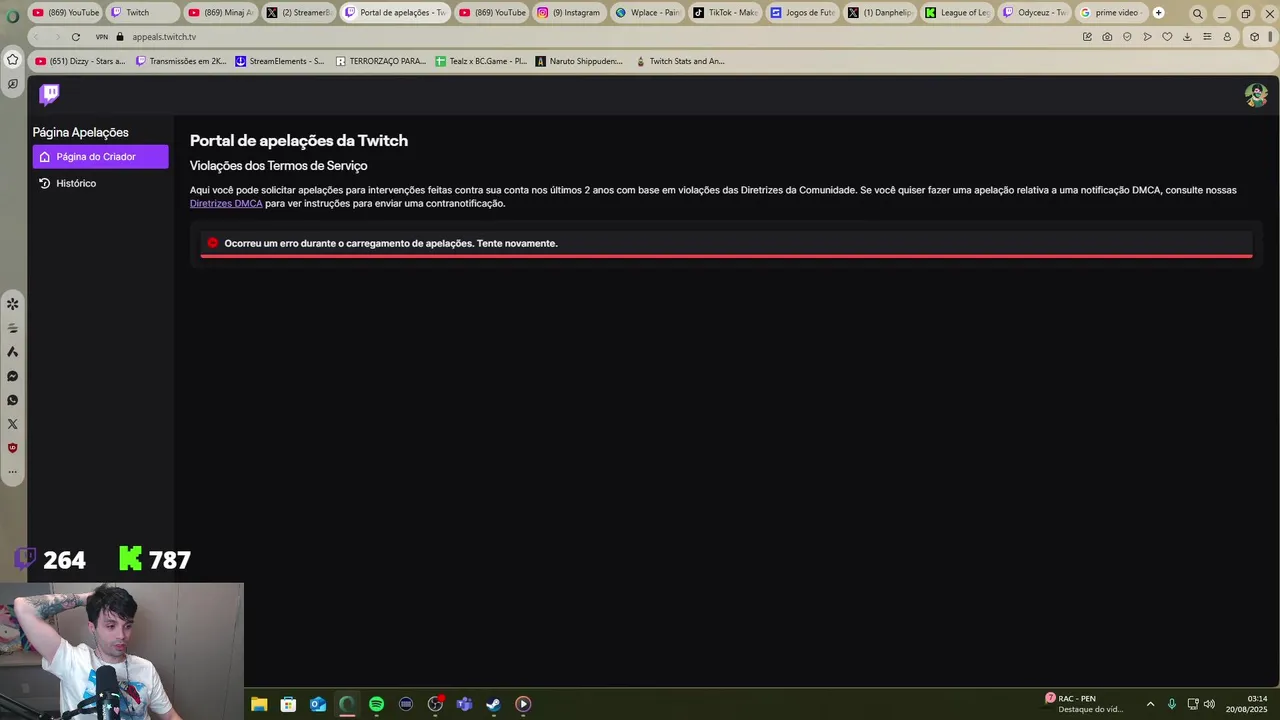Image resolution: width=1280 pixels, height=720 pixels.
Task: Open the 'Tealz x BC.Game' bookmark
Action: click(481, 61)
